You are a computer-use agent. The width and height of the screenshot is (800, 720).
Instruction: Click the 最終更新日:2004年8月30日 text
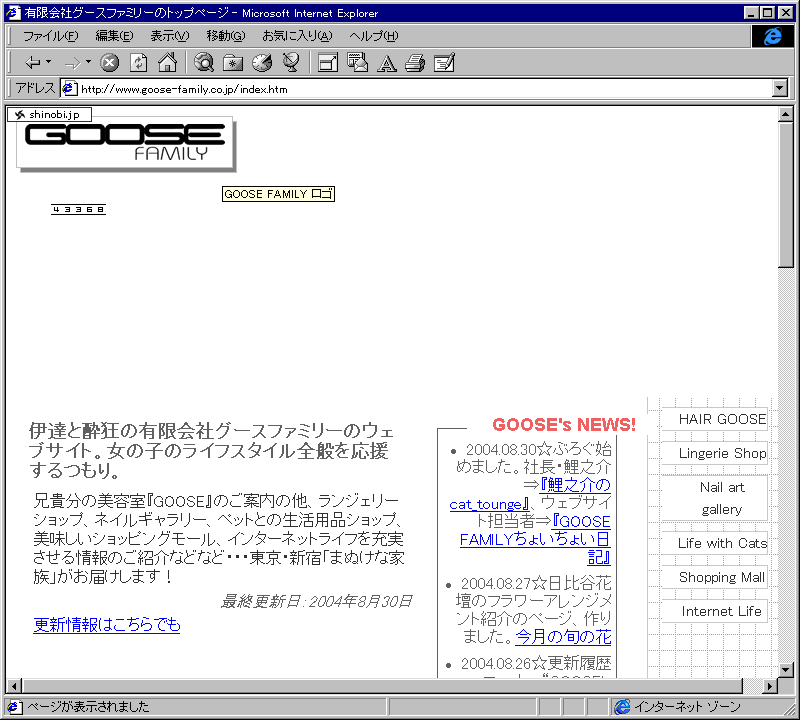316,601
